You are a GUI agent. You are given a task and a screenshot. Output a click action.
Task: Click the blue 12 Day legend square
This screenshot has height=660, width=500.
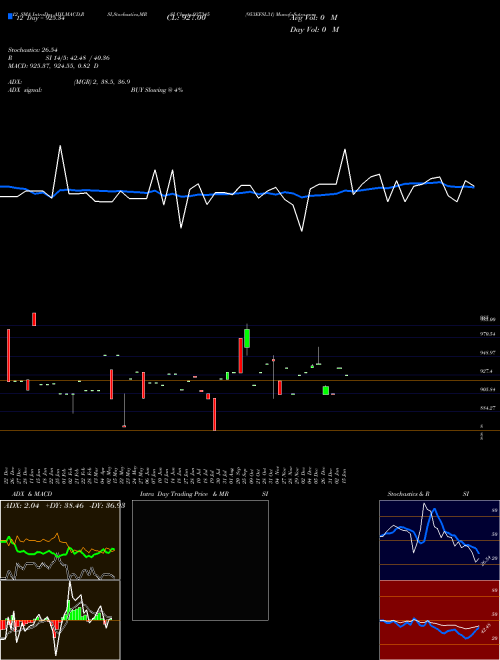pos(10,16)
